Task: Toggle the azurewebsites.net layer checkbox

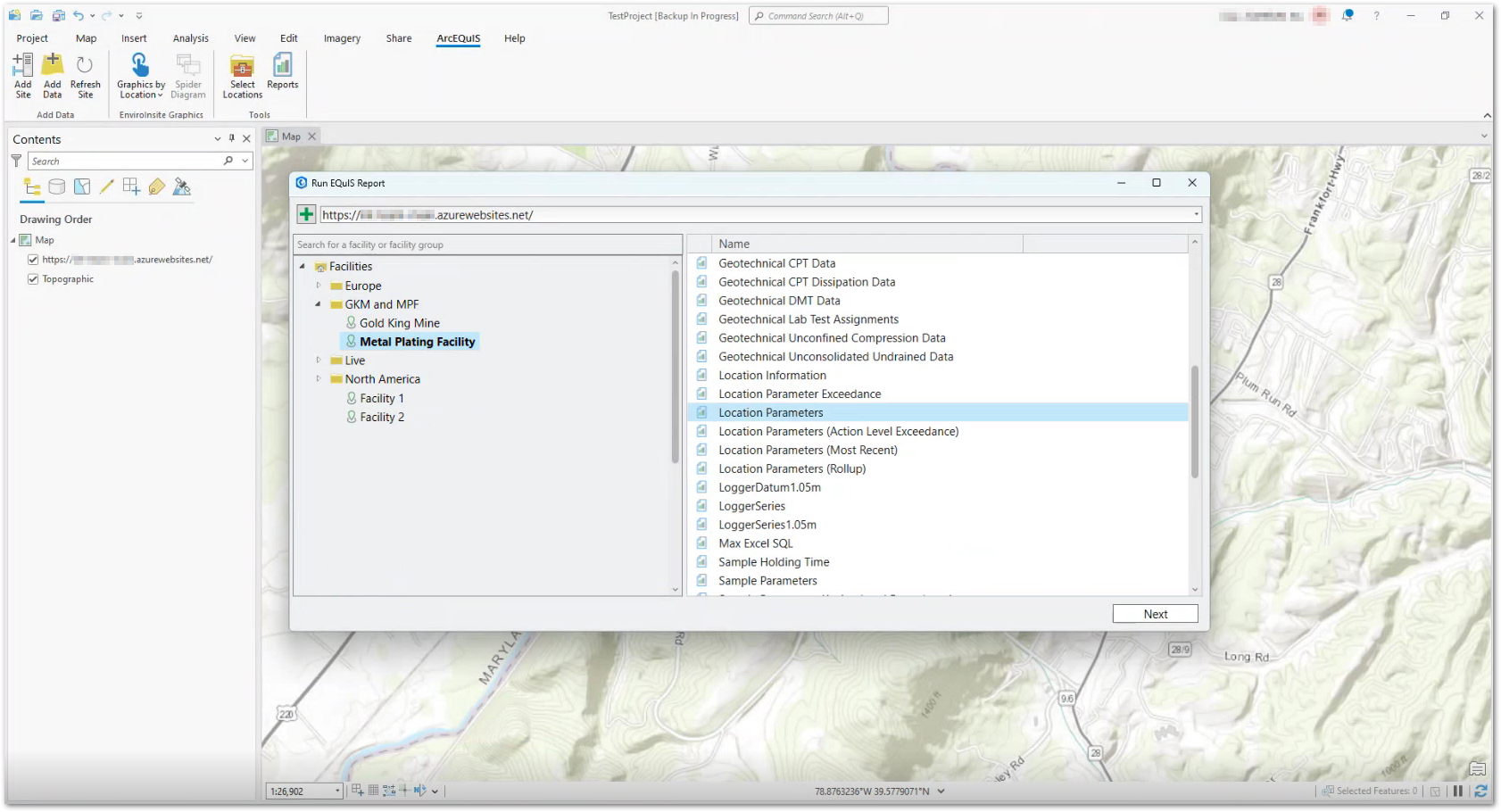Action: [x=33, y=260]
